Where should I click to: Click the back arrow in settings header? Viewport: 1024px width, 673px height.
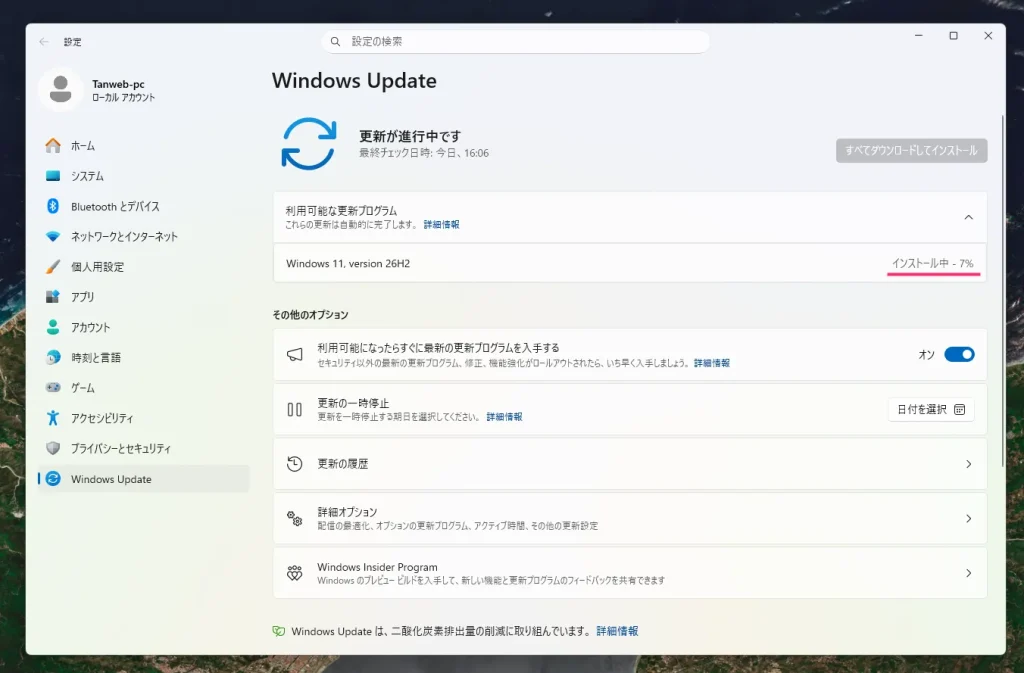[44, 42]
